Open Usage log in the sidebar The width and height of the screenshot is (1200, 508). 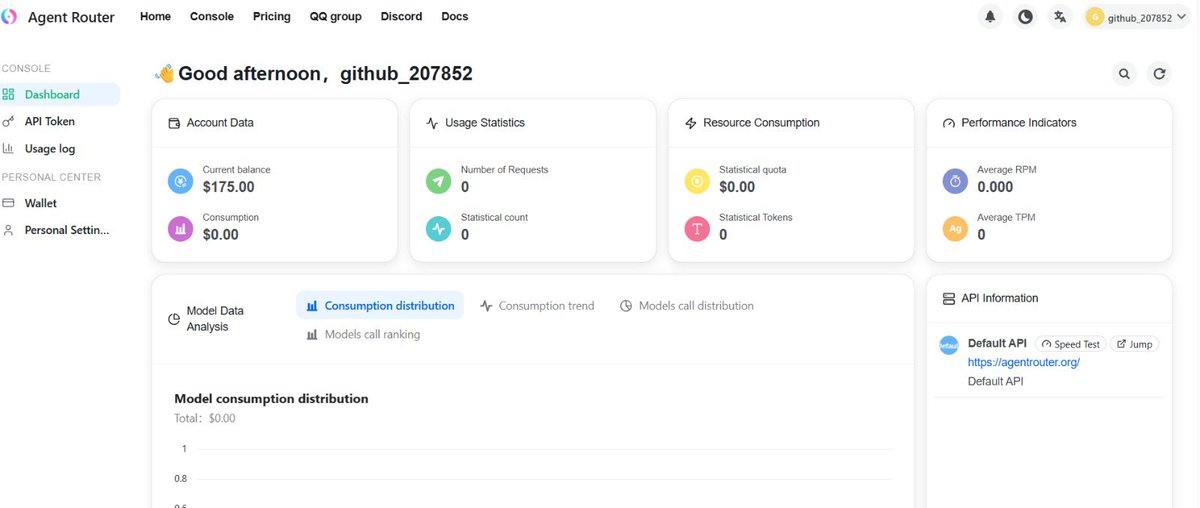[x=60, y=149]
